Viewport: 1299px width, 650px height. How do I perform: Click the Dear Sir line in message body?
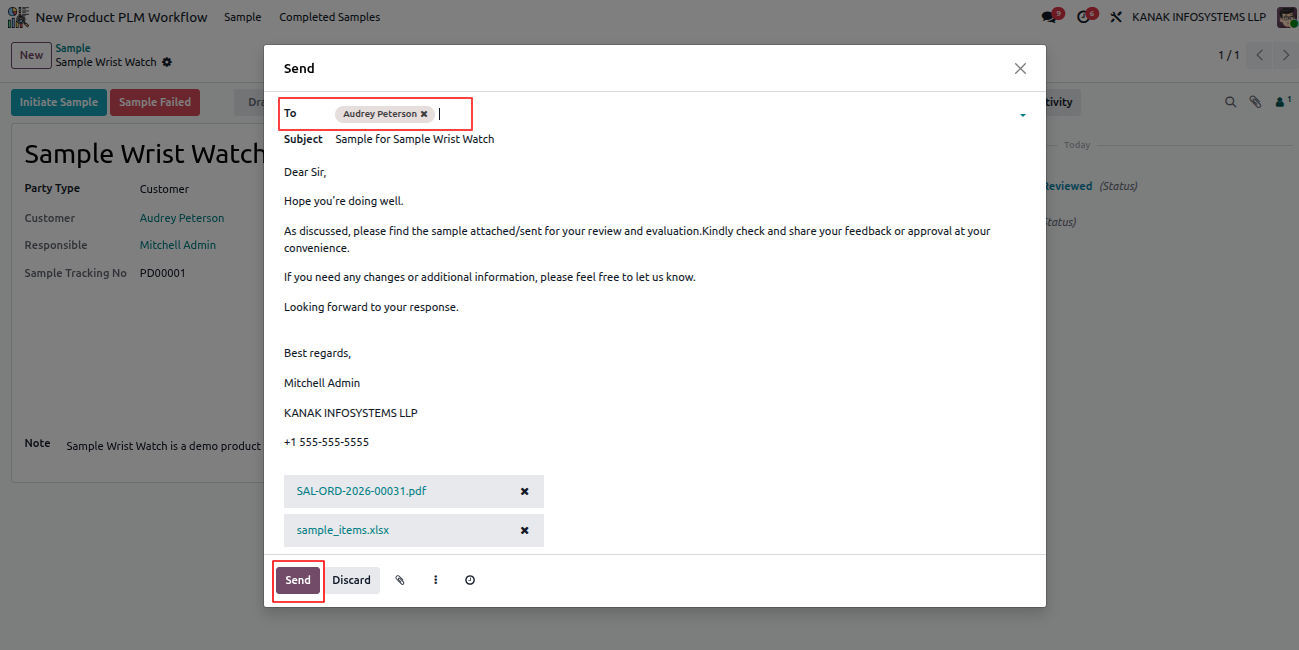click(305, 172)
